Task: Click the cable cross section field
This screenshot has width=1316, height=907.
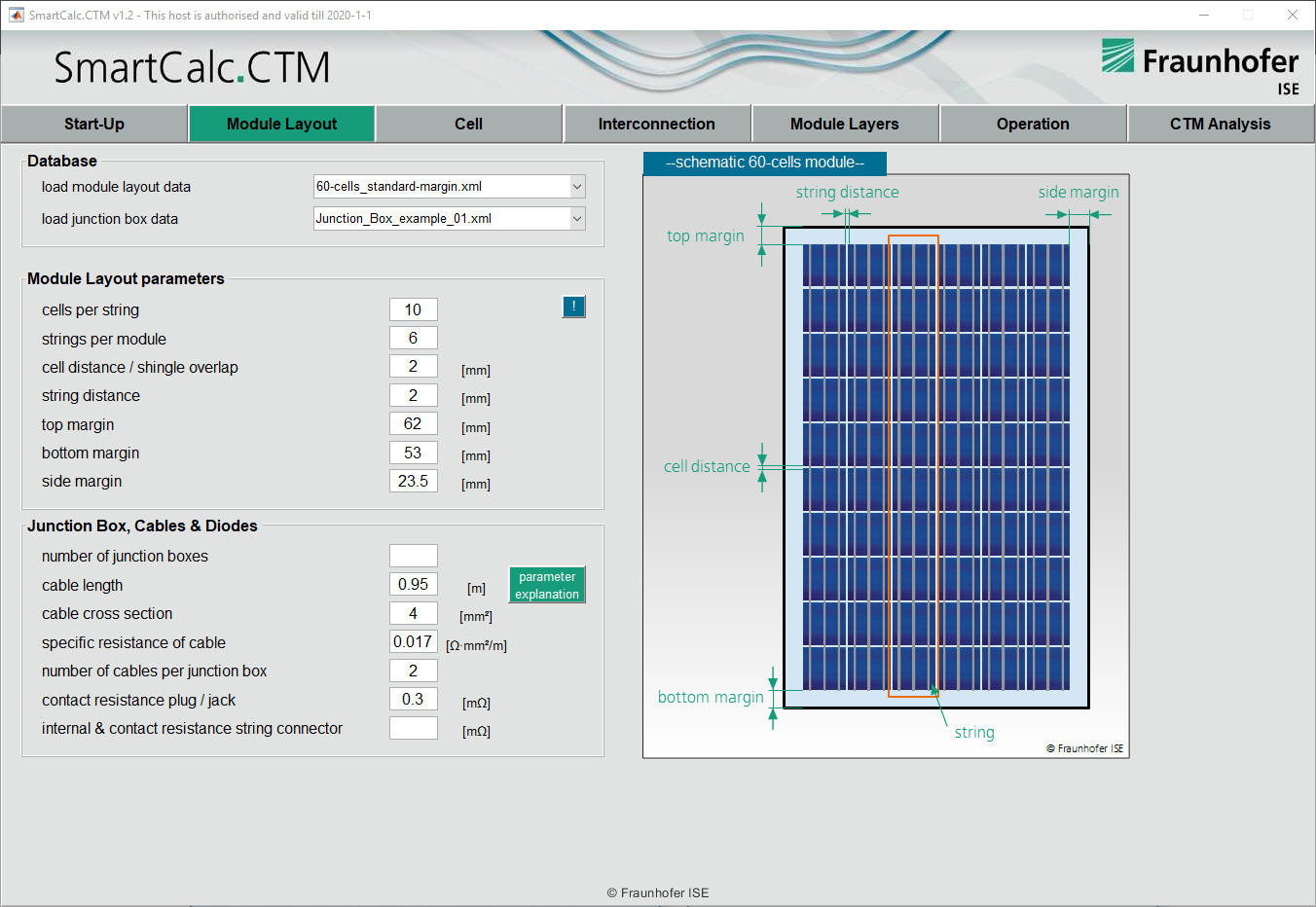Action: point(413,613)
